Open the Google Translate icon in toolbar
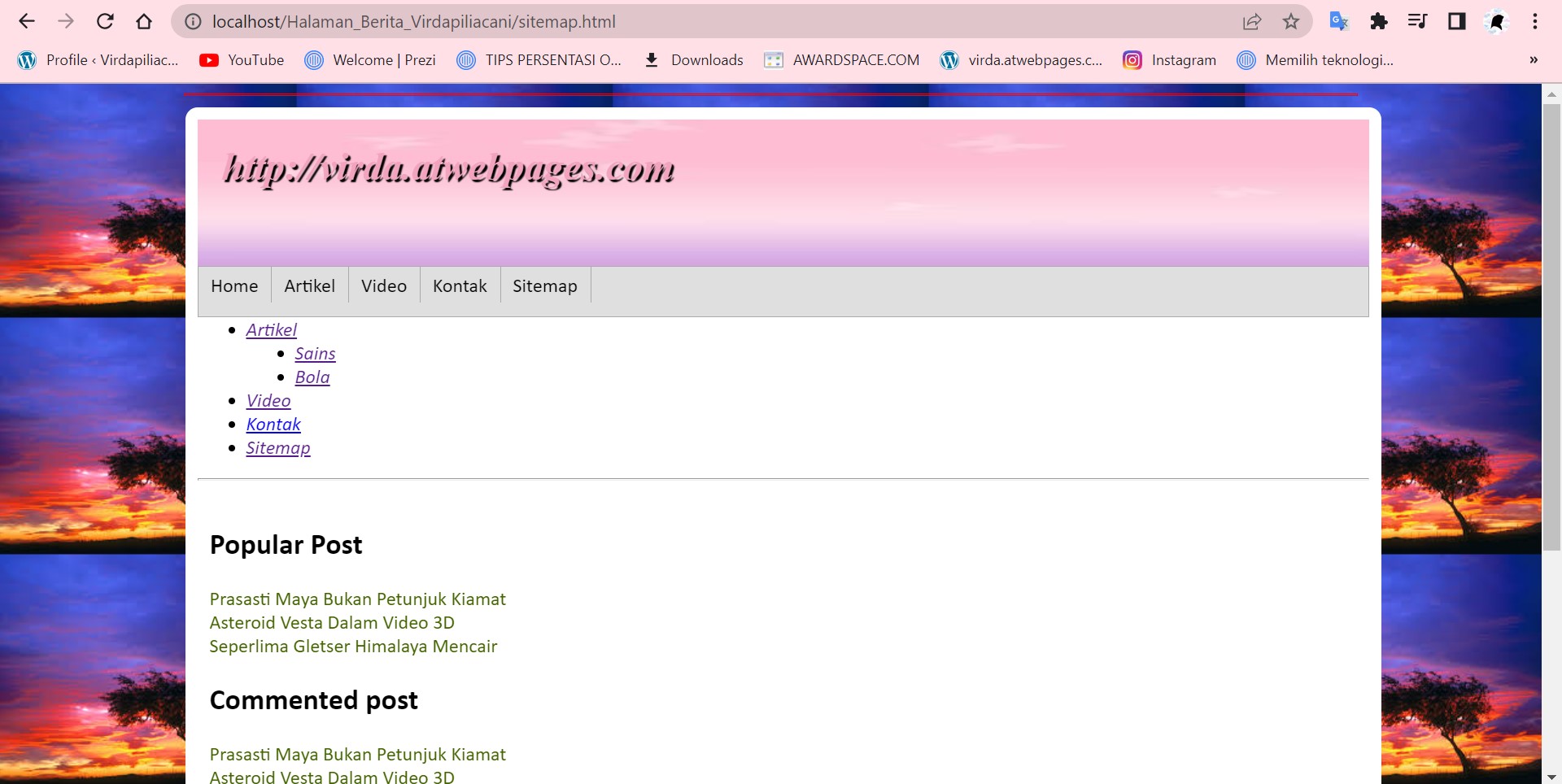This screenshot has width=1562, height=784. (1338, 22)
